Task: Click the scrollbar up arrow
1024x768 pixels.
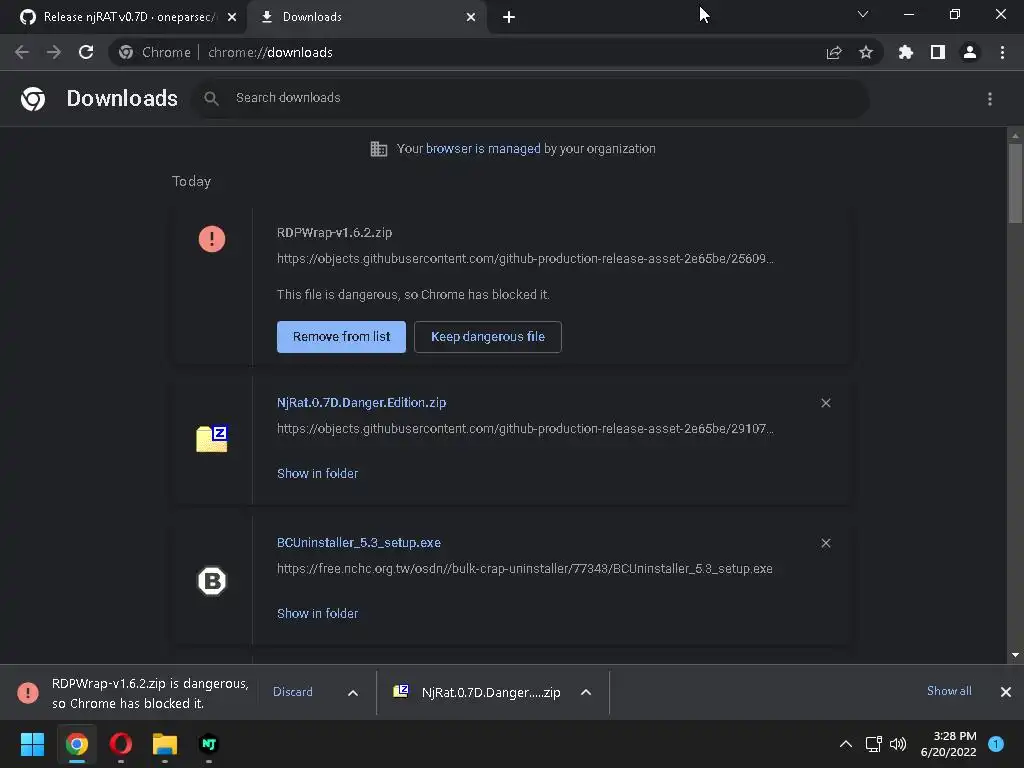Action: [1015, 135]
